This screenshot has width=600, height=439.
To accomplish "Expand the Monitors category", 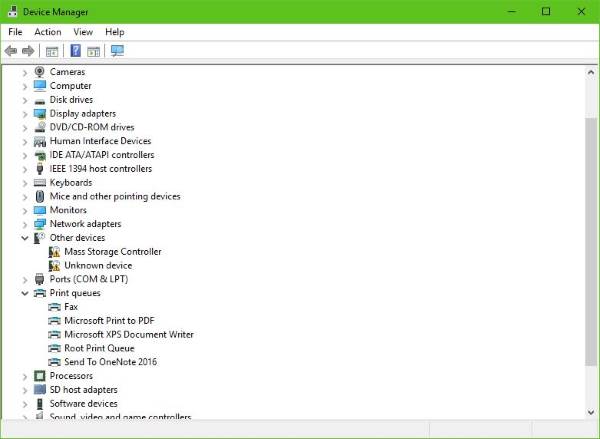I will [x=25, y=211].
